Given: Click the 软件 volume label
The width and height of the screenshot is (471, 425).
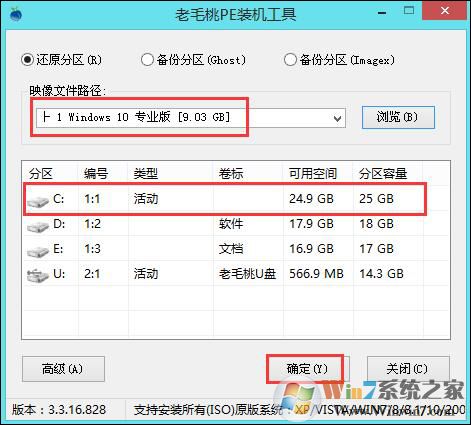Looking at the screenshot, I should [x=231, y=224].
